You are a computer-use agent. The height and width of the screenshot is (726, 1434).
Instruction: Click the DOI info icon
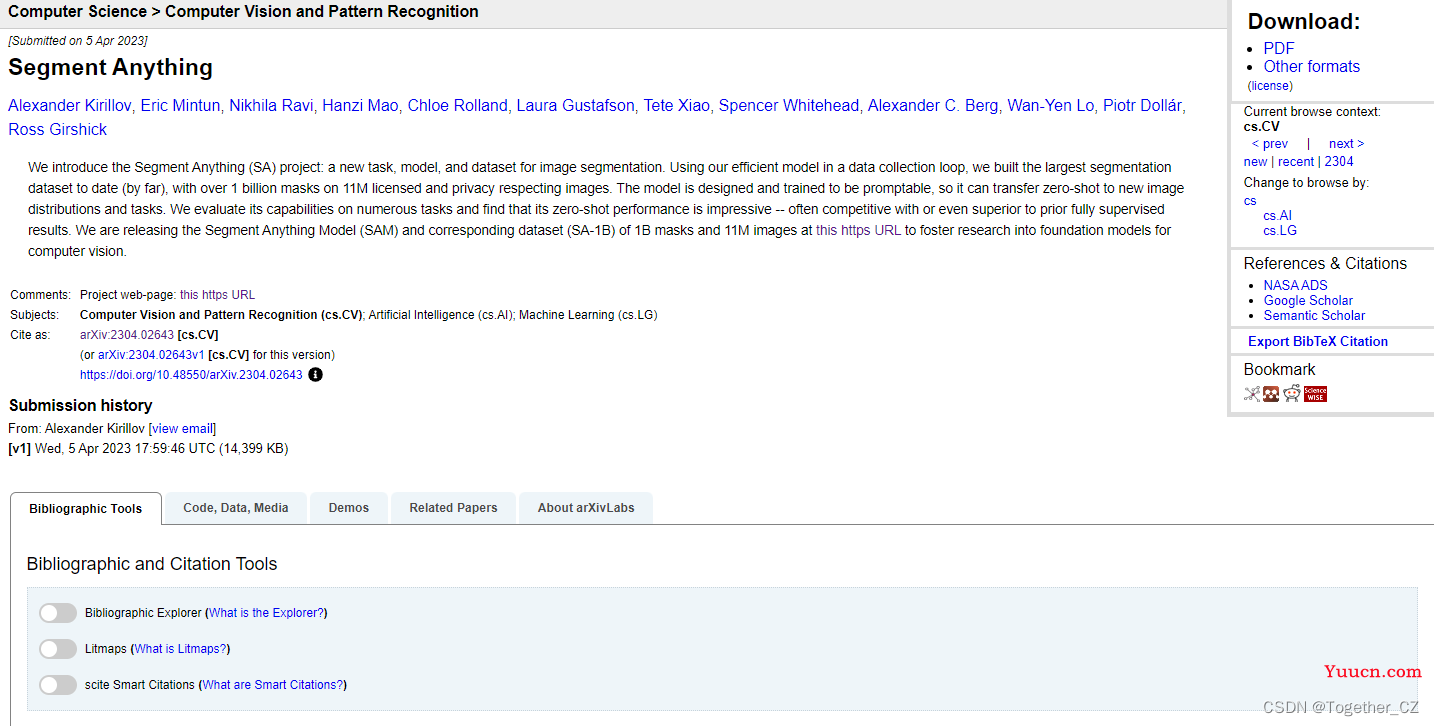click(315, 375)
